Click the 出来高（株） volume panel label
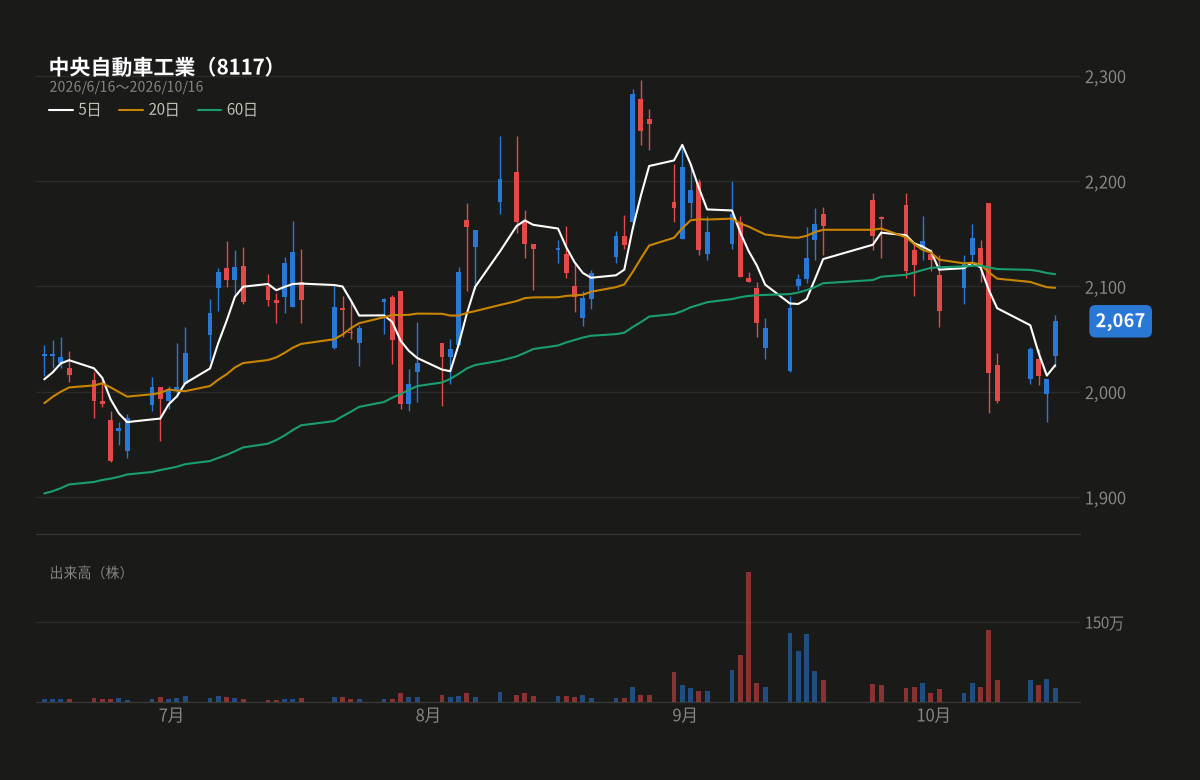 (x=88, y=573)
